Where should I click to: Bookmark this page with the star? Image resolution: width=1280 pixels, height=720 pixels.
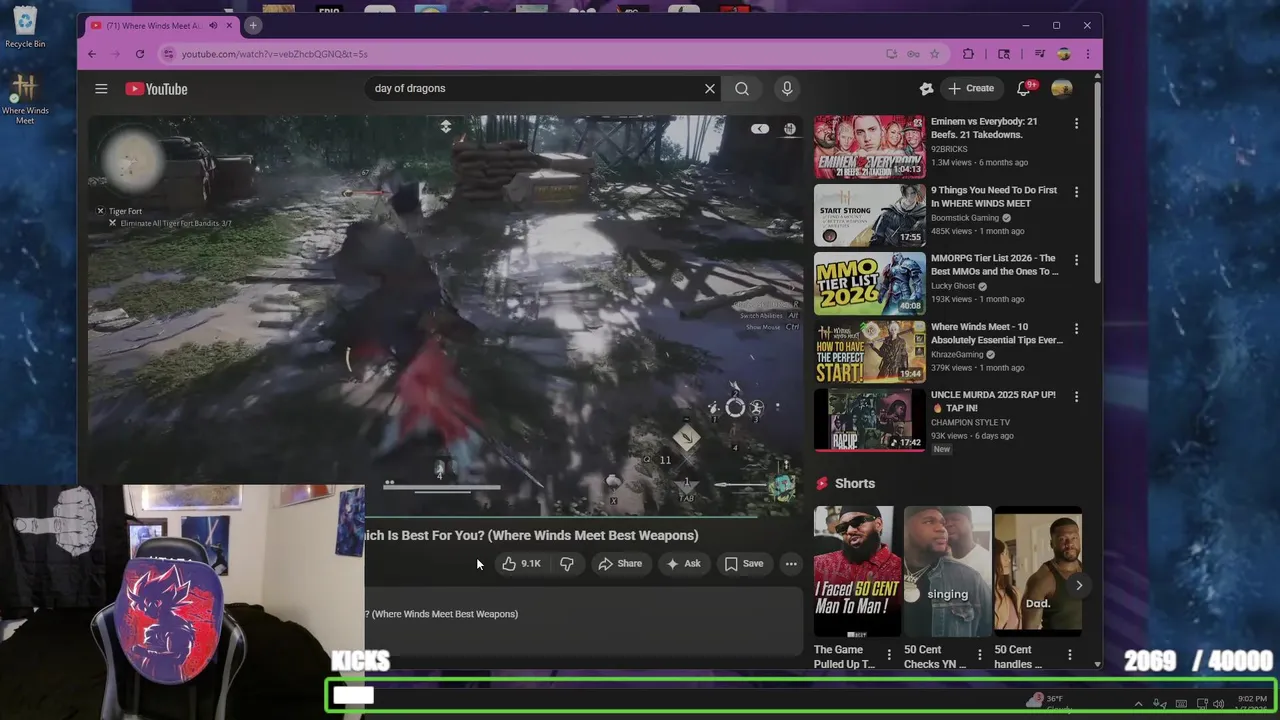pyautogui.click(x=935, y=54)
